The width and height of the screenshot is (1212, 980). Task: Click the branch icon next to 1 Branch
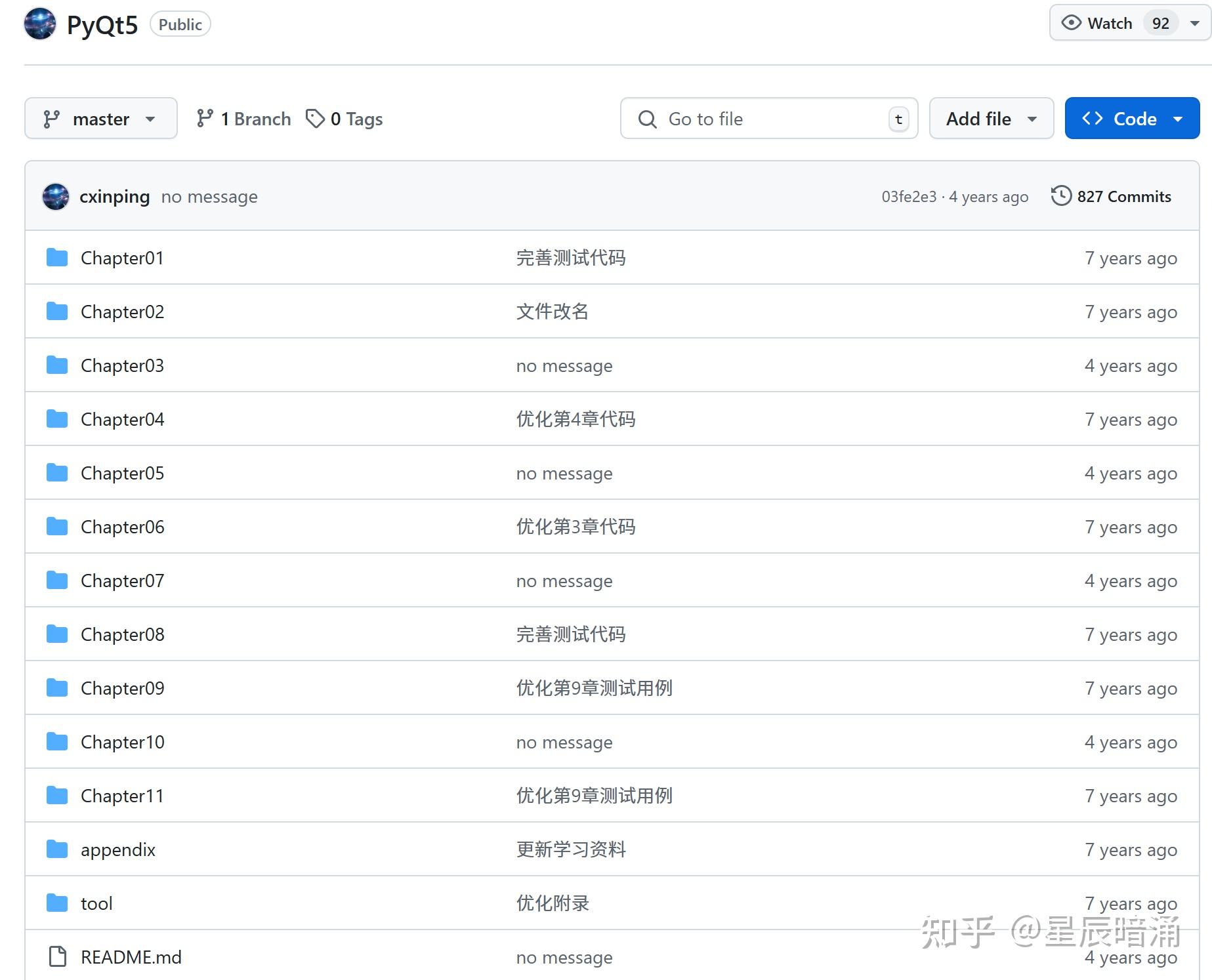click(205, 118)
